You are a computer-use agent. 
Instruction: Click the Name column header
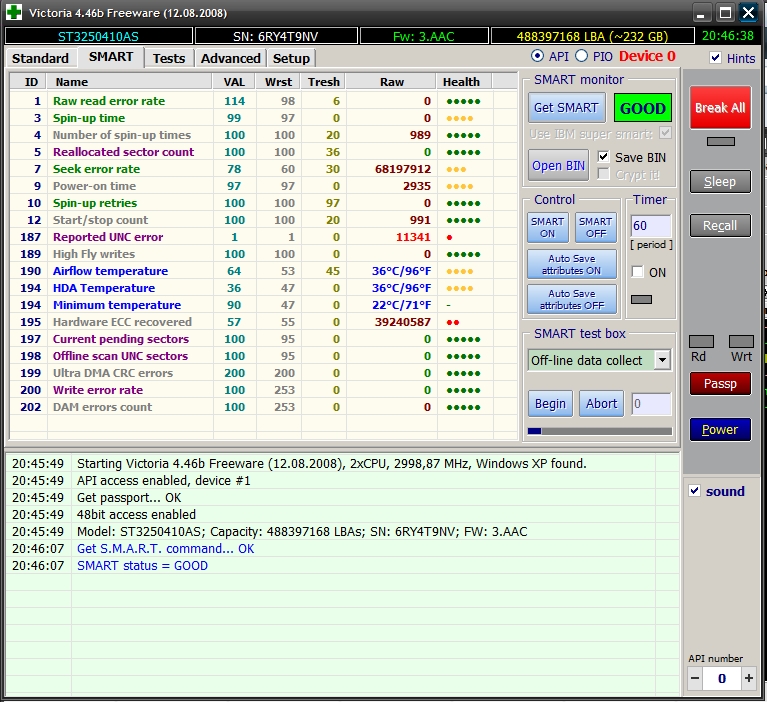click(x=130, y=82)
